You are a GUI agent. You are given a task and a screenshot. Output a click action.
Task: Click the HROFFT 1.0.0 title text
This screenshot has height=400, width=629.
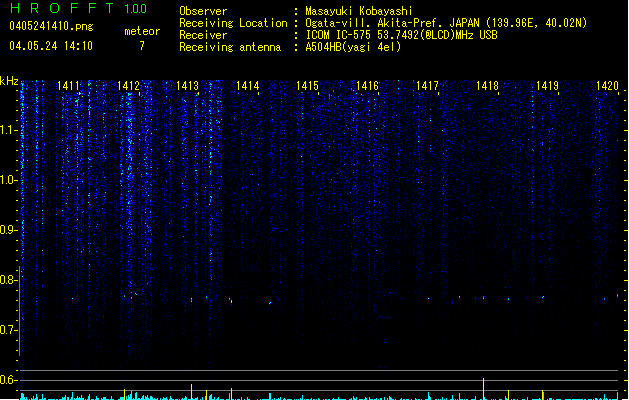tap(78, 8)
